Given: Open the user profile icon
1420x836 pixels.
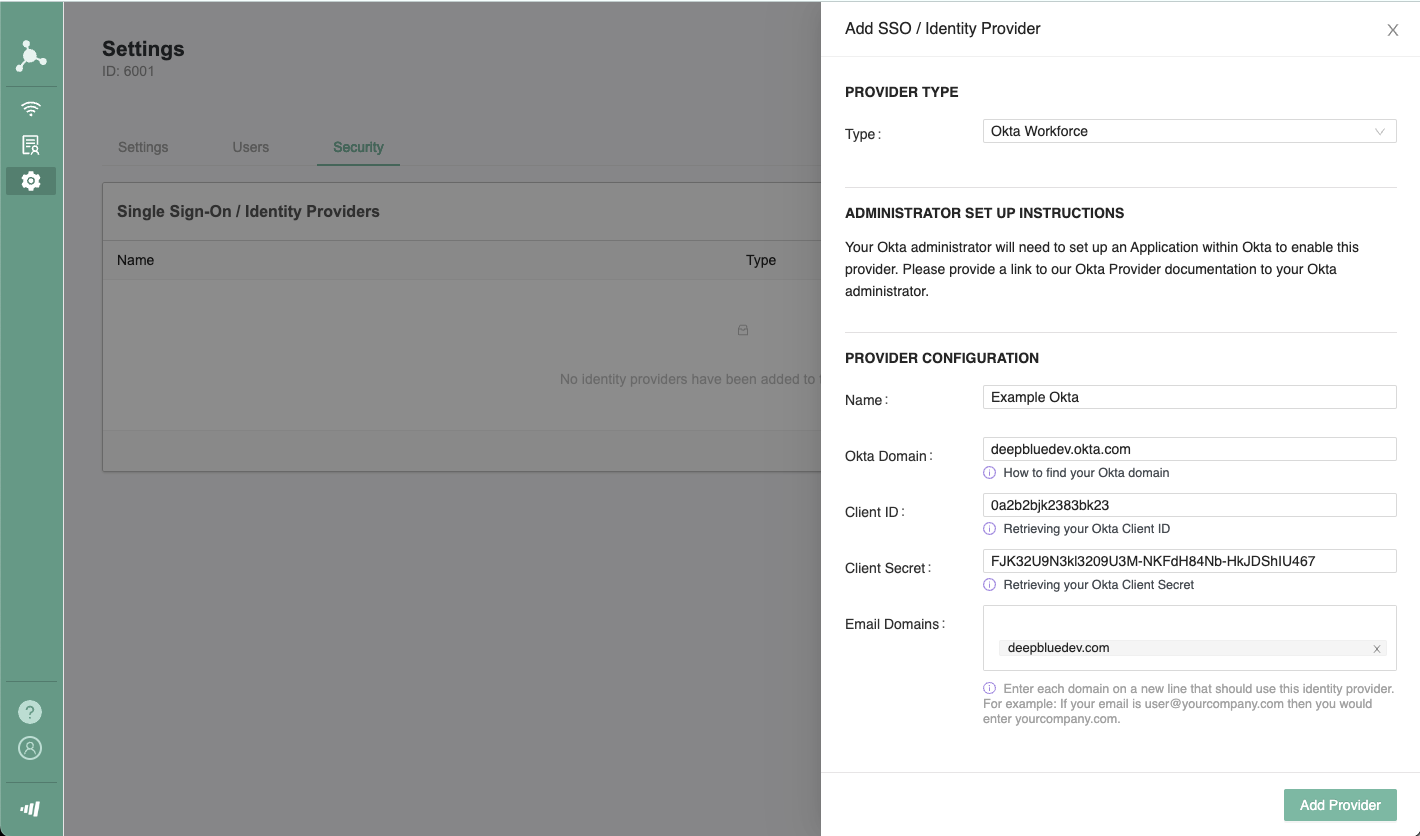Looking at the screenshot, I should coord(31,748).
